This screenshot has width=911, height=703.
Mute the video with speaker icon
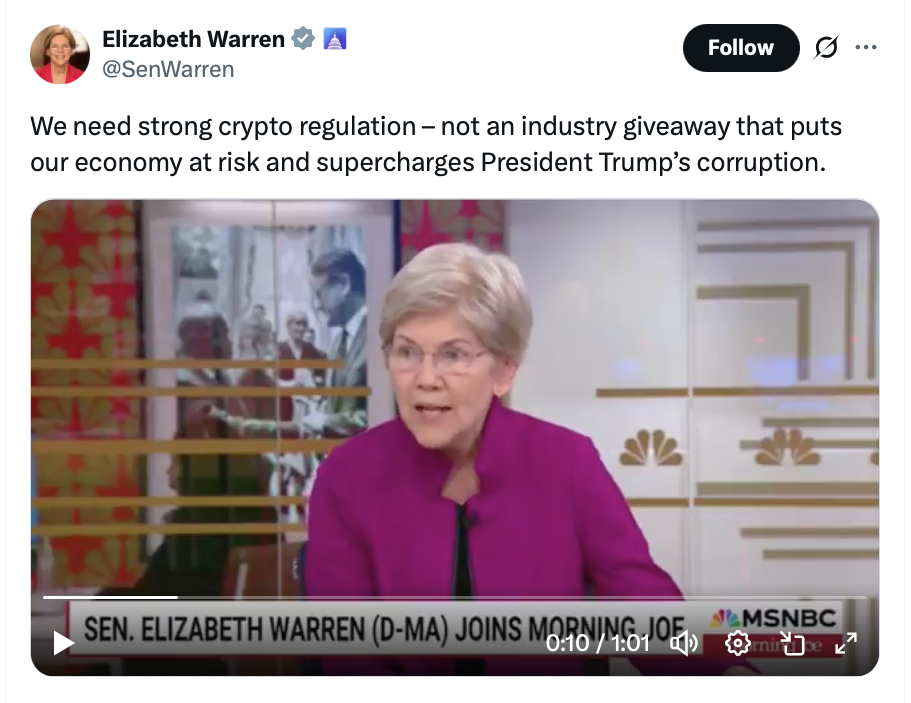pyautogui.click(x=684, y=643)
